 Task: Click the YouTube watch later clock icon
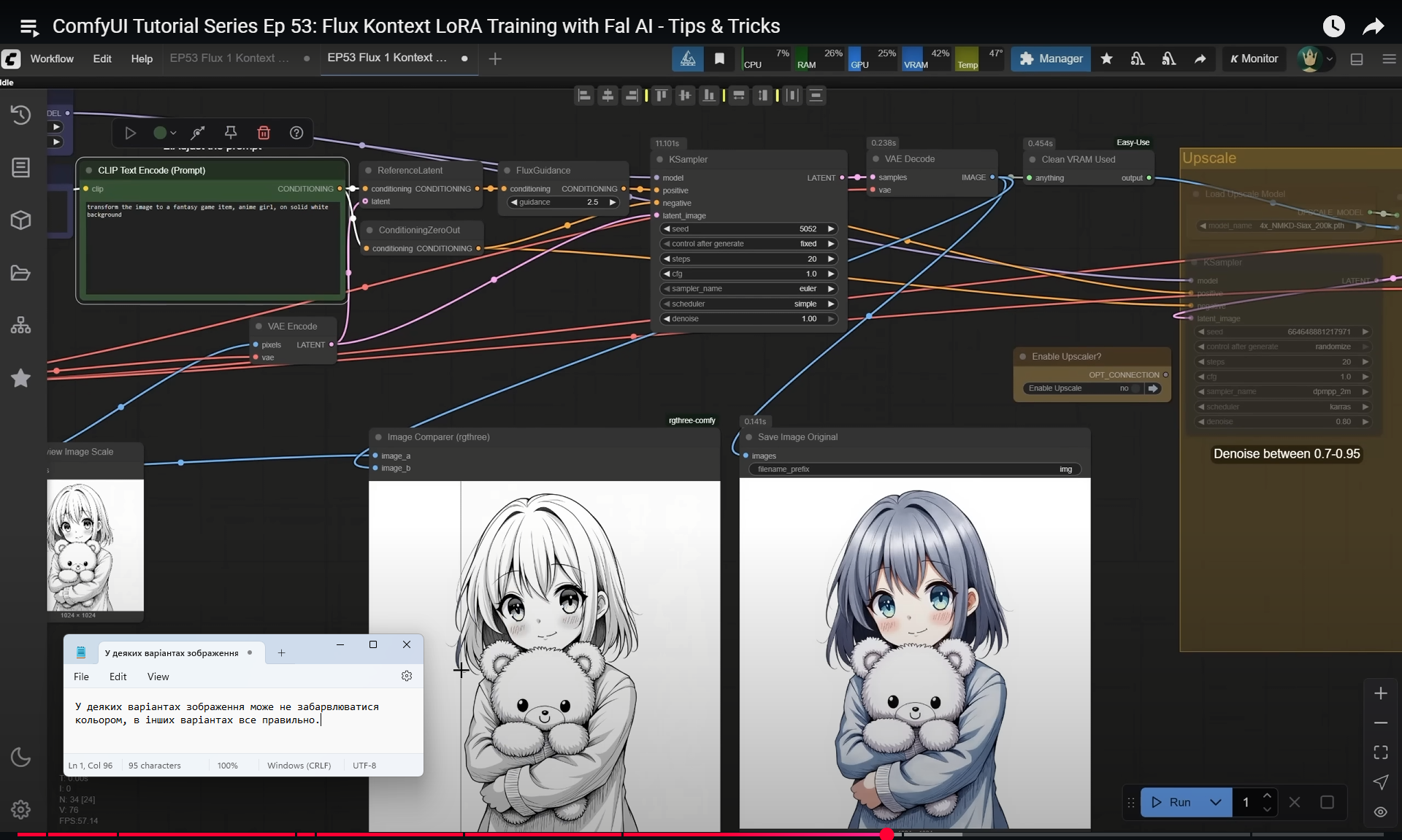click(1333, 26)
